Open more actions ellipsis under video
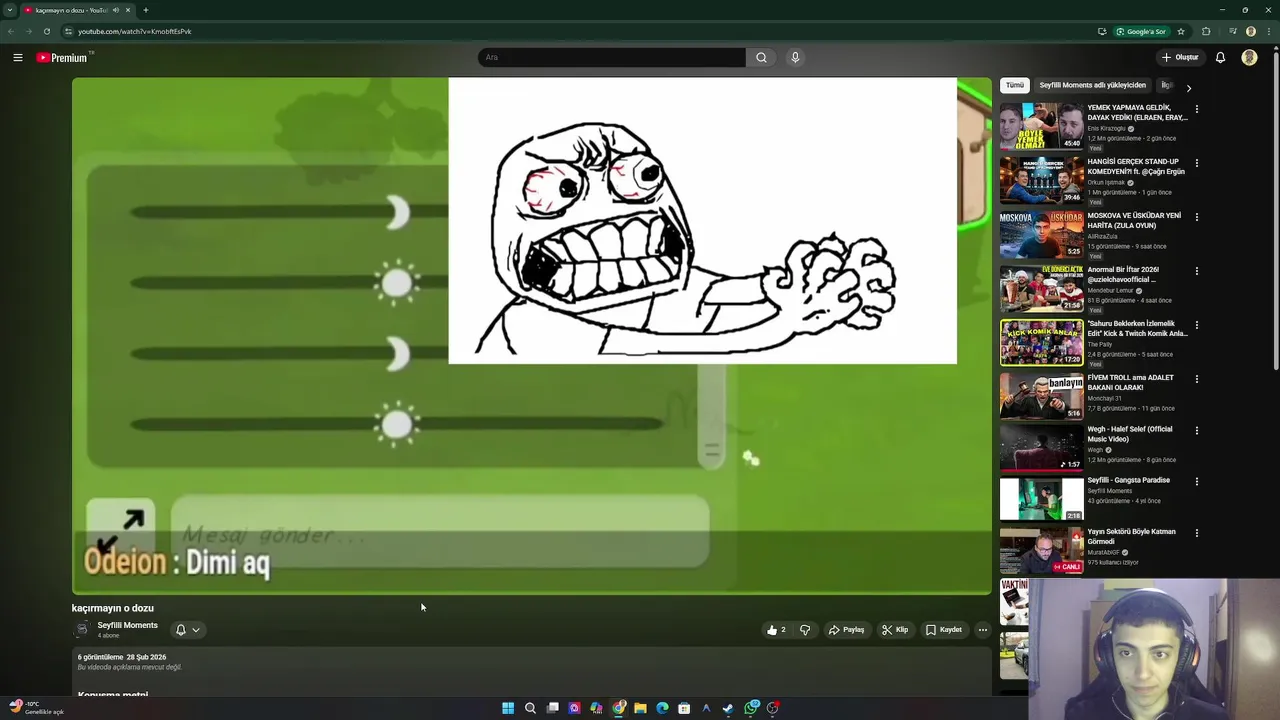The height and width of the screenshot is (720, 1280). click(x=983, y=630)
